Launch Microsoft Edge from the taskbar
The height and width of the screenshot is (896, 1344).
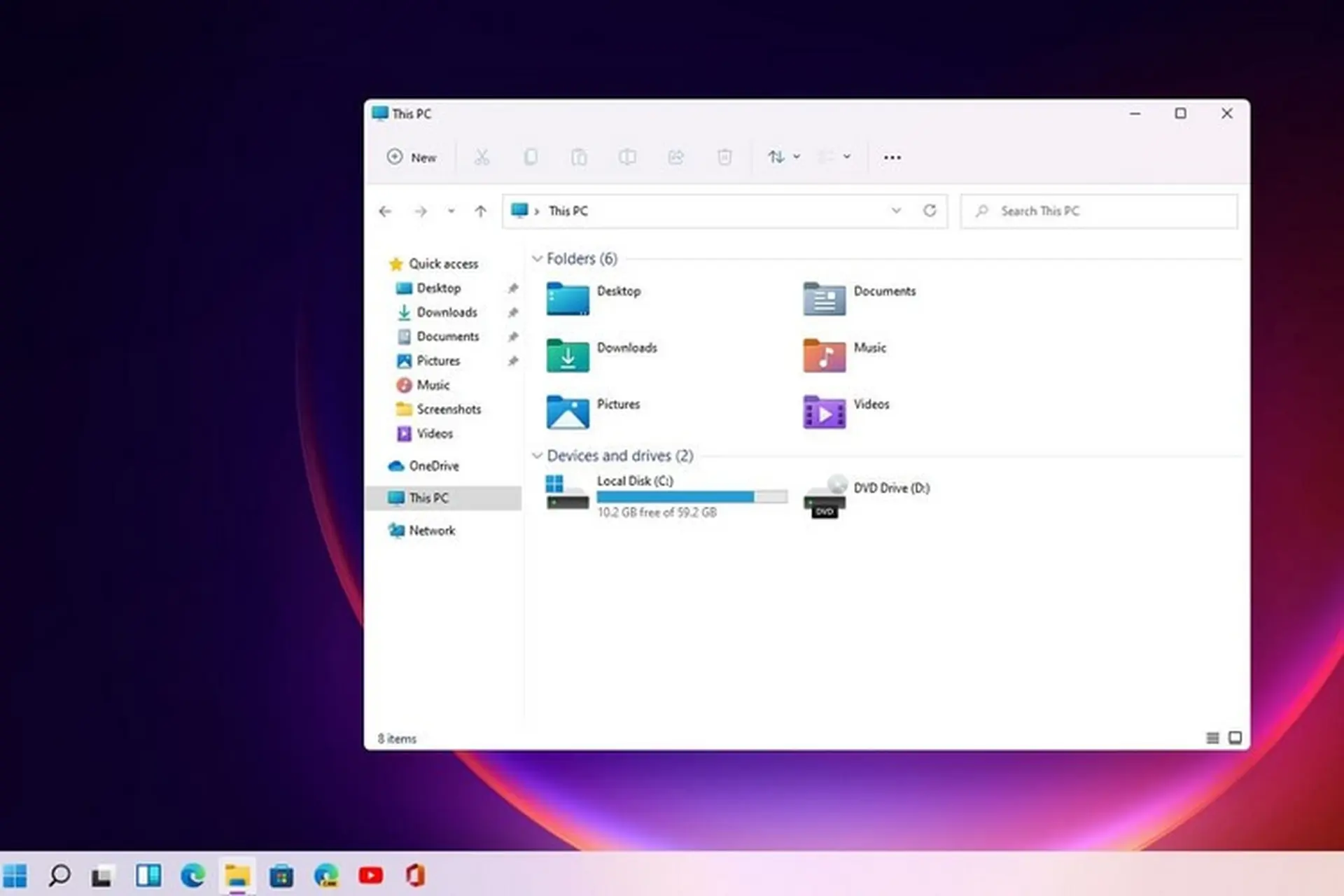(x=192, y=876)
